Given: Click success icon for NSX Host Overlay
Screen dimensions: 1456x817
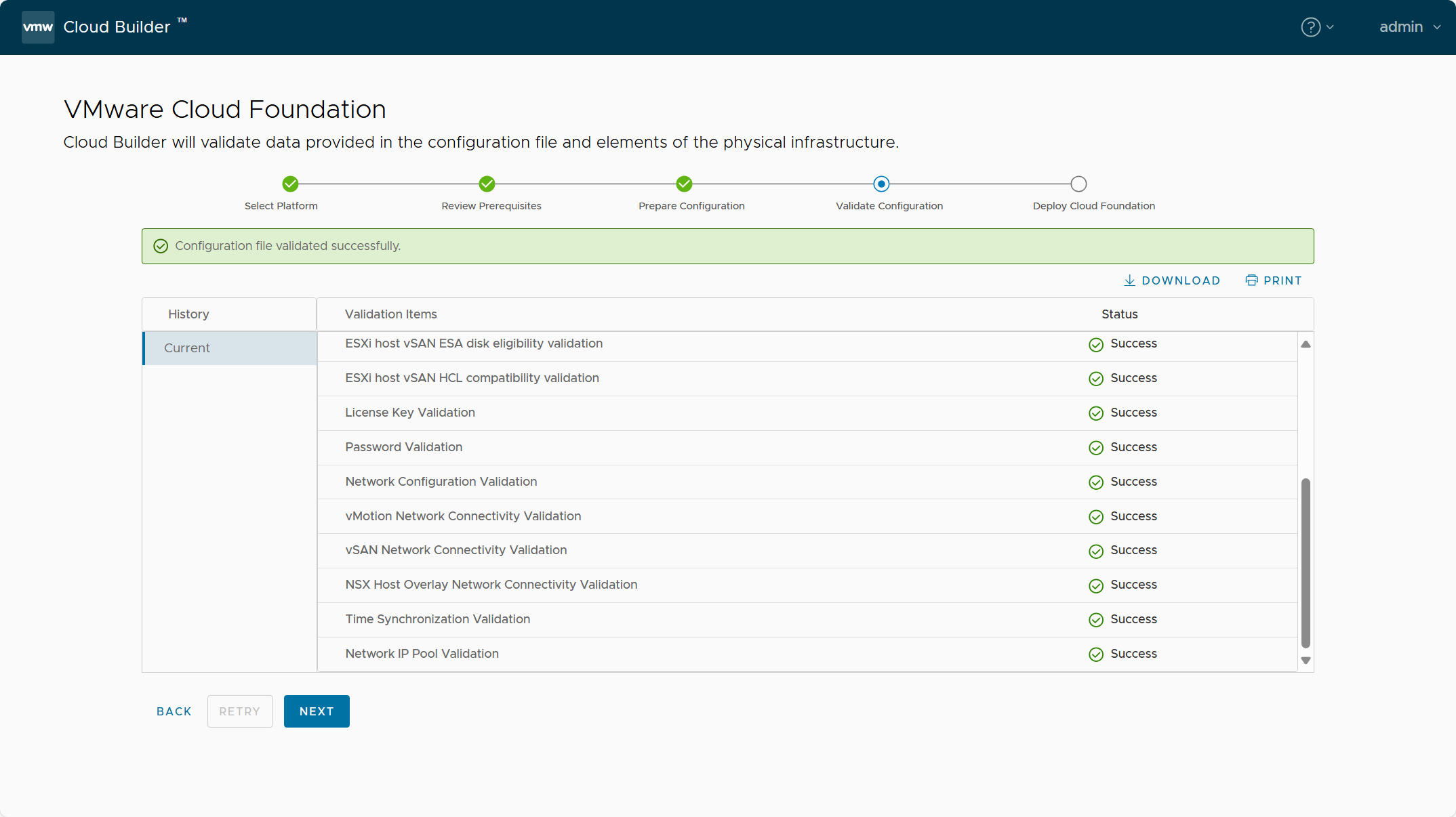Looking at the screenshot, I should [x=1096, y=586].
